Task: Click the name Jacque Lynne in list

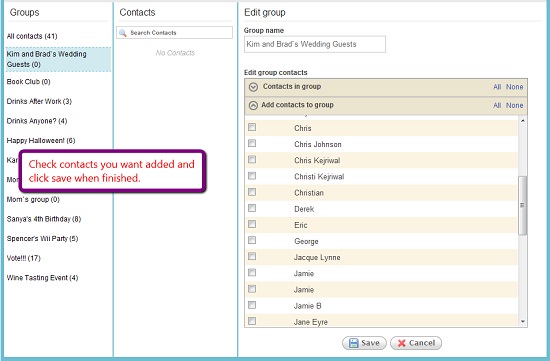Action: pyautogui.click(x=317, y=258)
